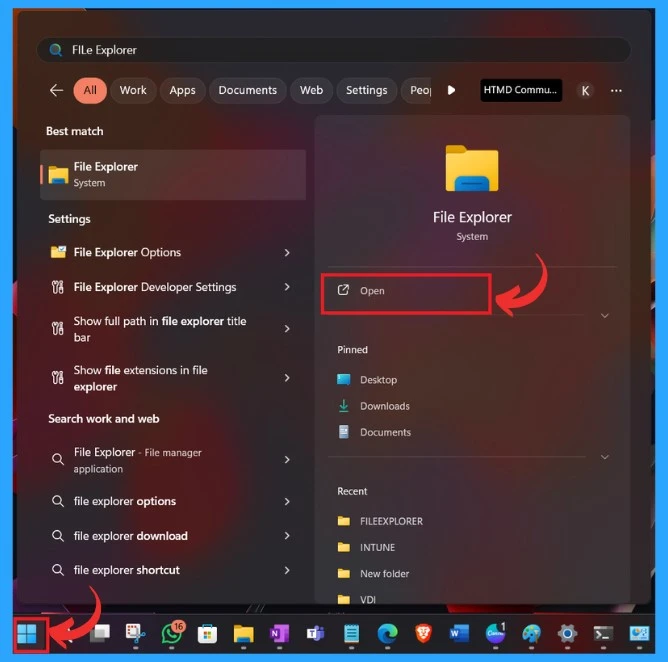Switch to the People filter tab

[417, 90]
